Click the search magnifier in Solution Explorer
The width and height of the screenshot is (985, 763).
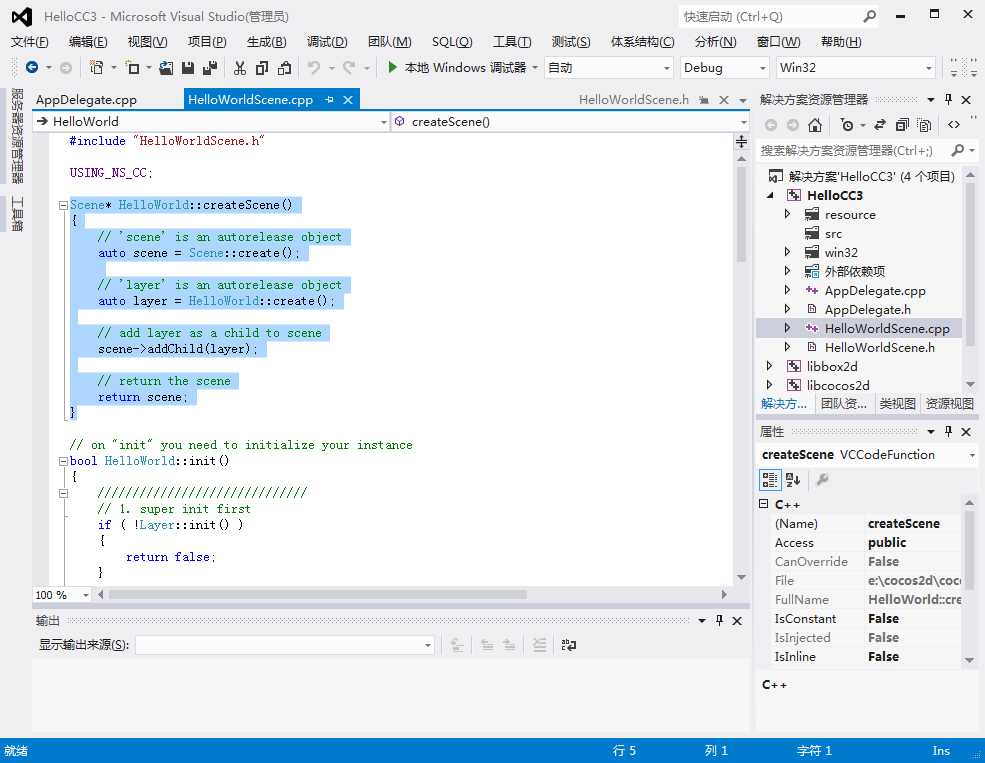[x=957, y=150]
